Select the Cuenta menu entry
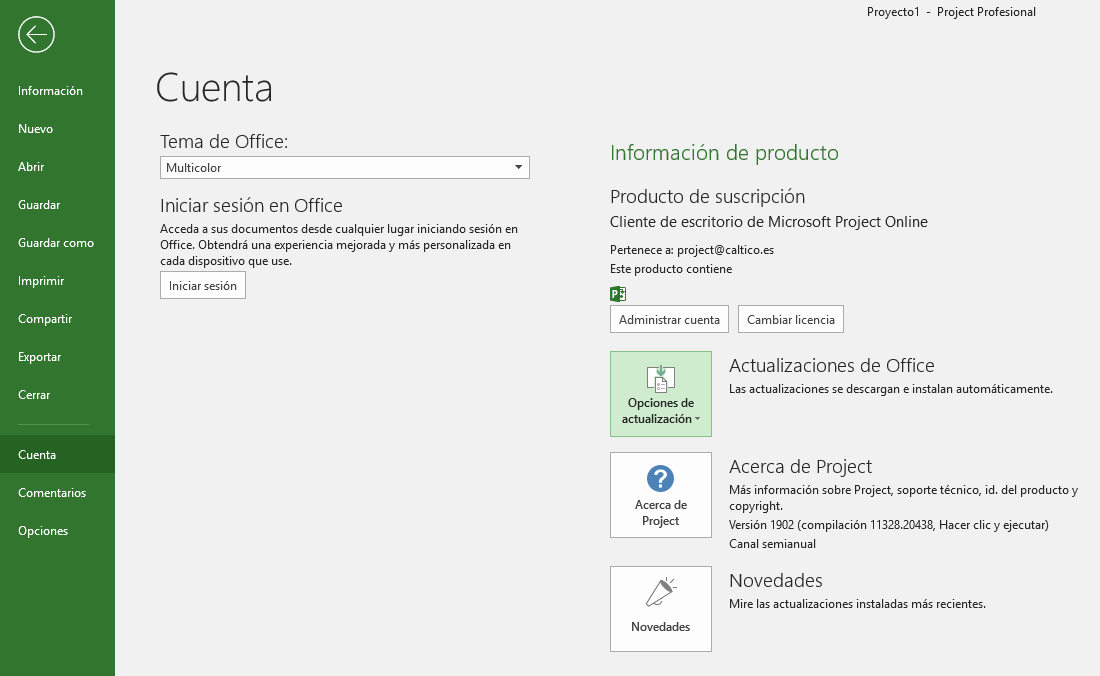 pyautogui.click(x=58, y=454)
